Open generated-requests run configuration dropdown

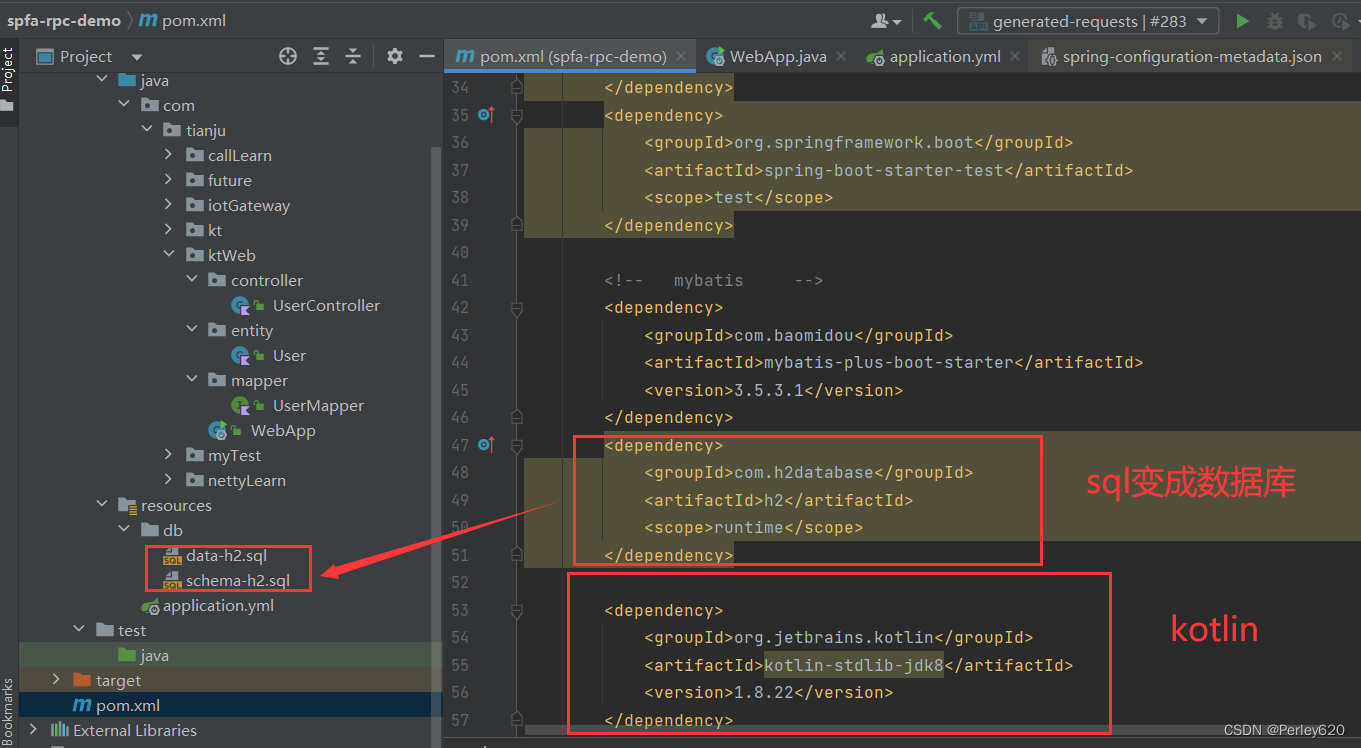coord(1087,21)
